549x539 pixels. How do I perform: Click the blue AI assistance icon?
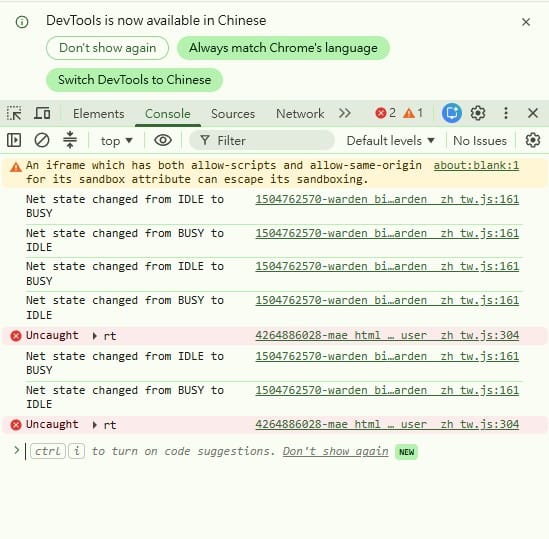(452, 113)
